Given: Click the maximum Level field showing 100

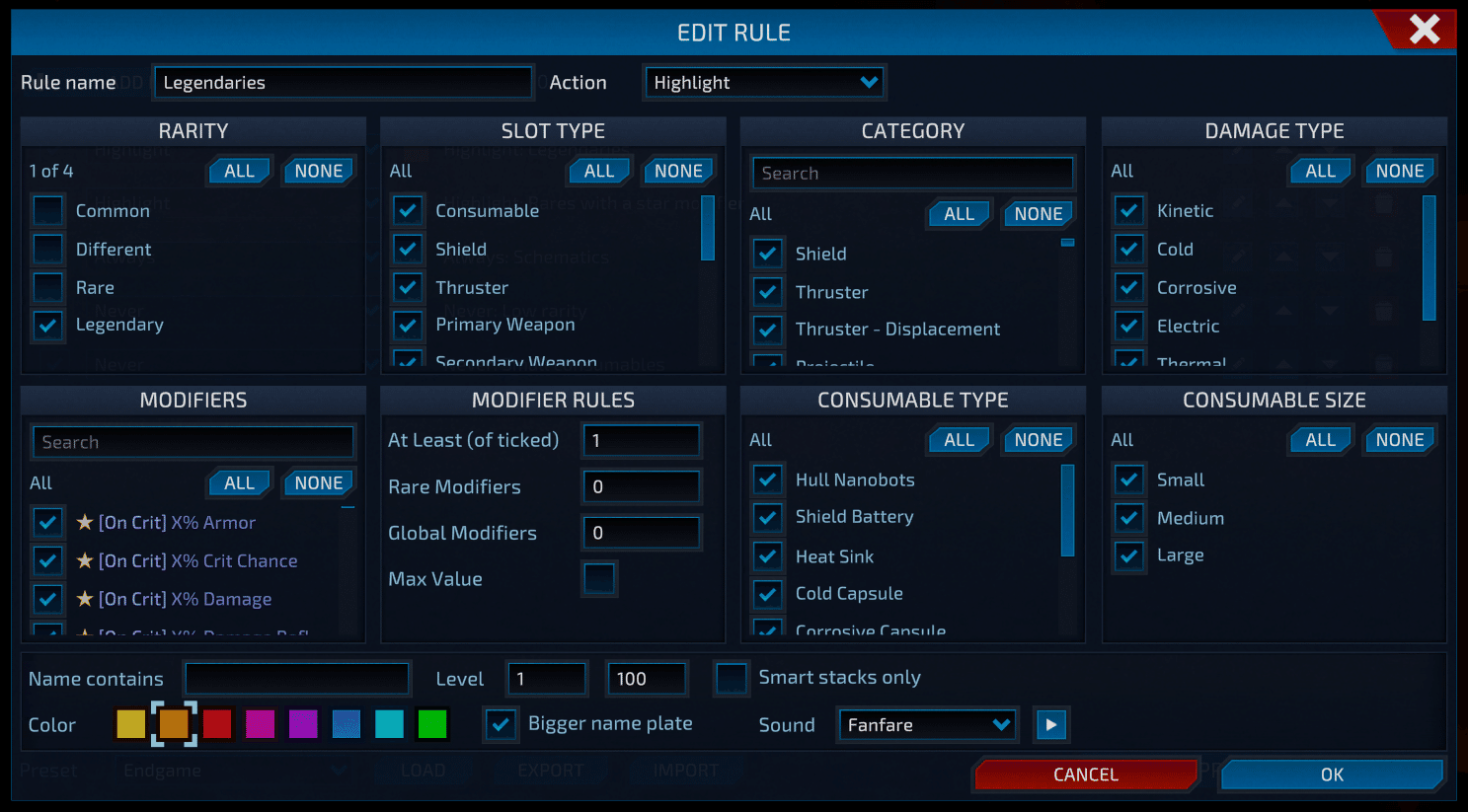Looking at the screenshot, I should point(647,679).
